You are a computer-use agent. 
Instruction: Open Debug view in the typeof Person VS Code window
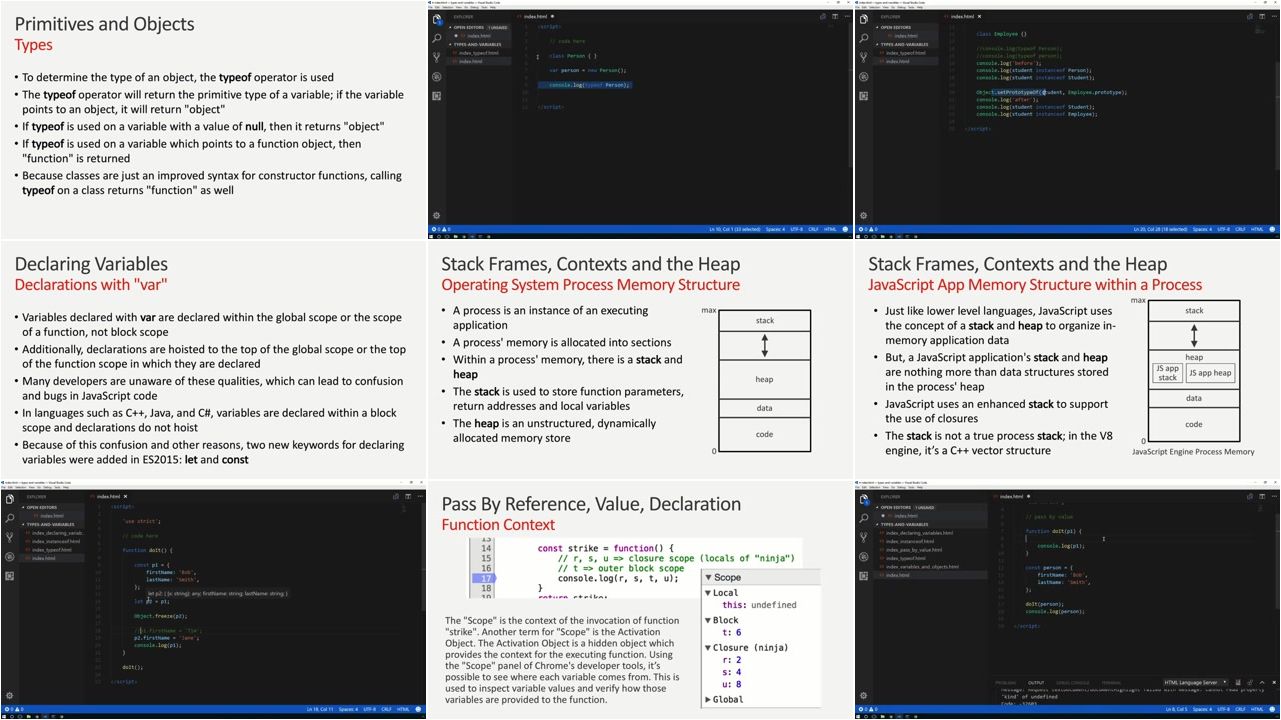[437, 76]
